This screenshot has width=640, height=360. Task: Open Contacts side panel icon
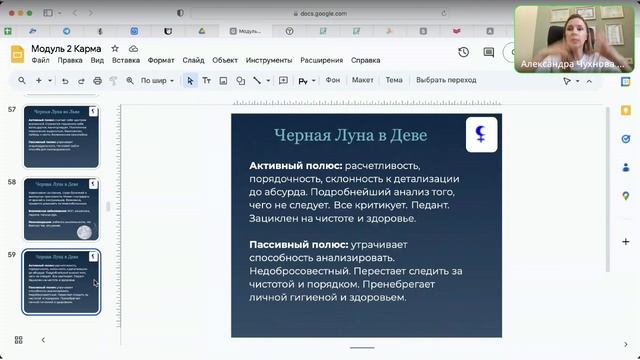tap(625, 167)
